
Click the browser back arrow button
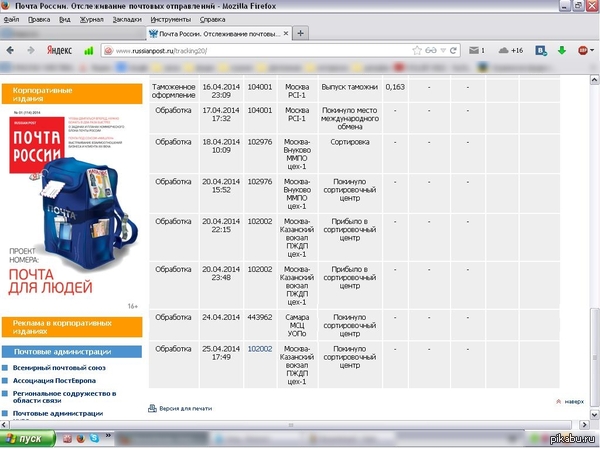pos(10,50)
